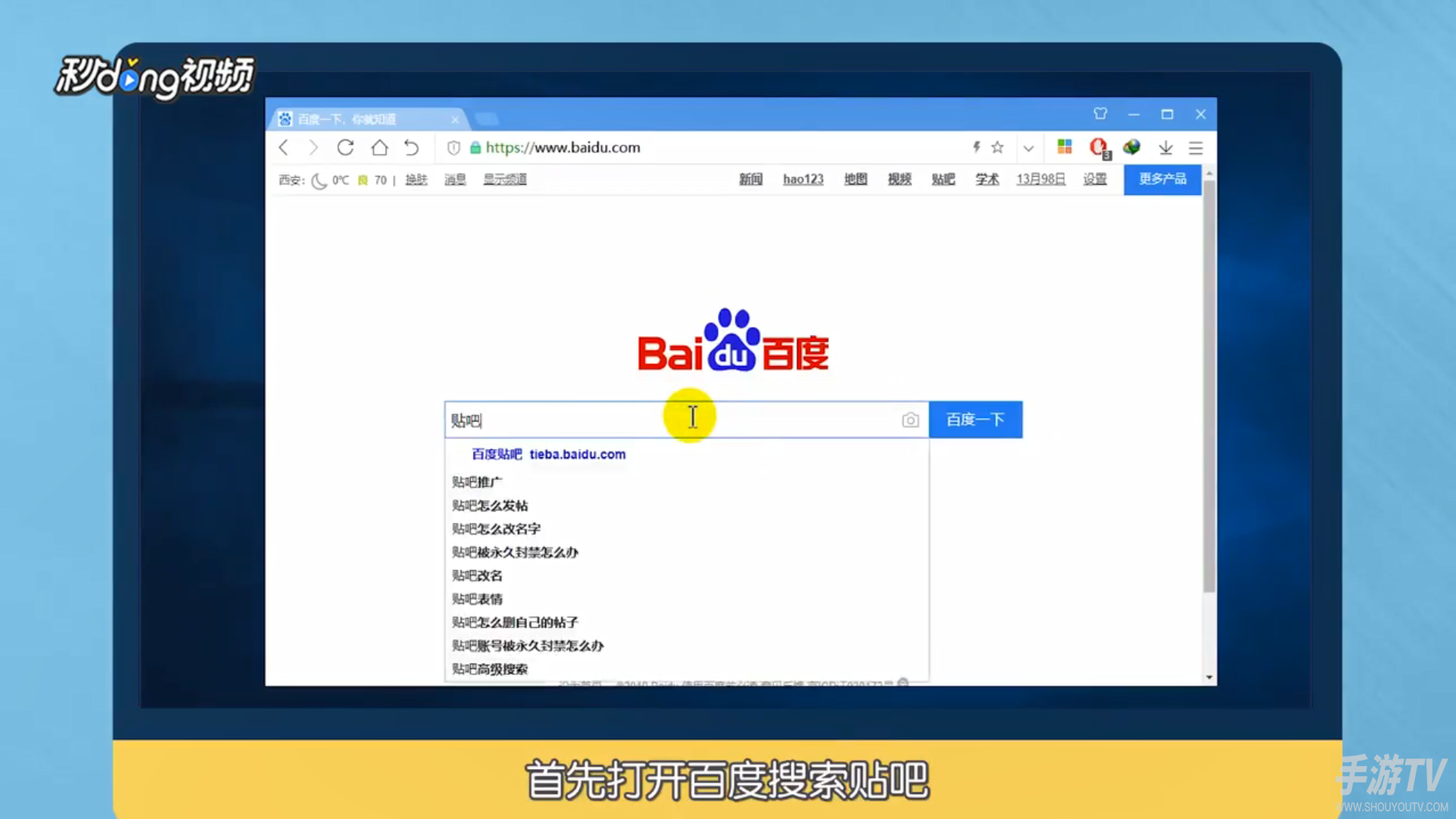Click the skin/shirt icon in title bar

point(1100,114)
